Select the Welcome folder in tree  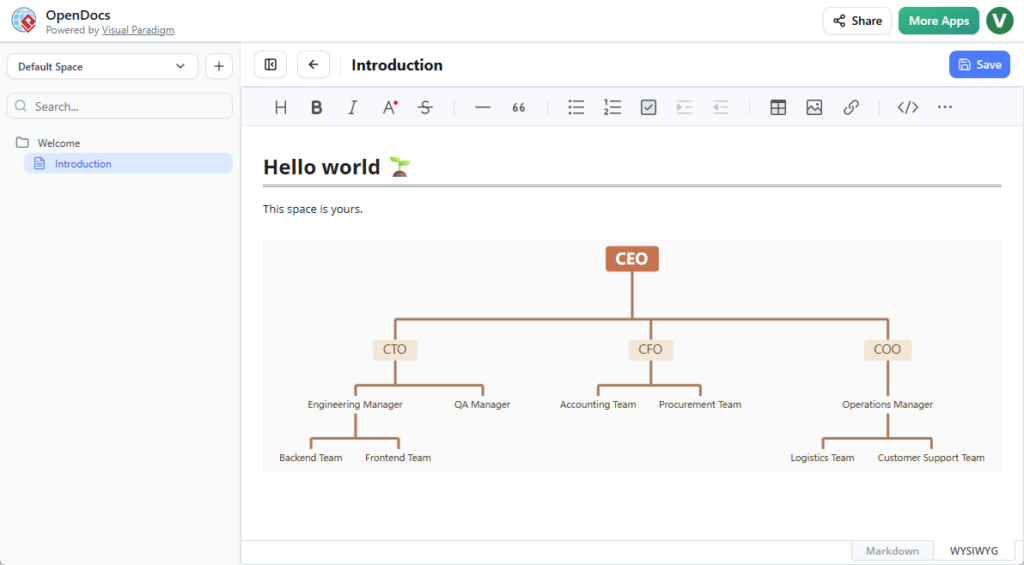tap(58, 143)
